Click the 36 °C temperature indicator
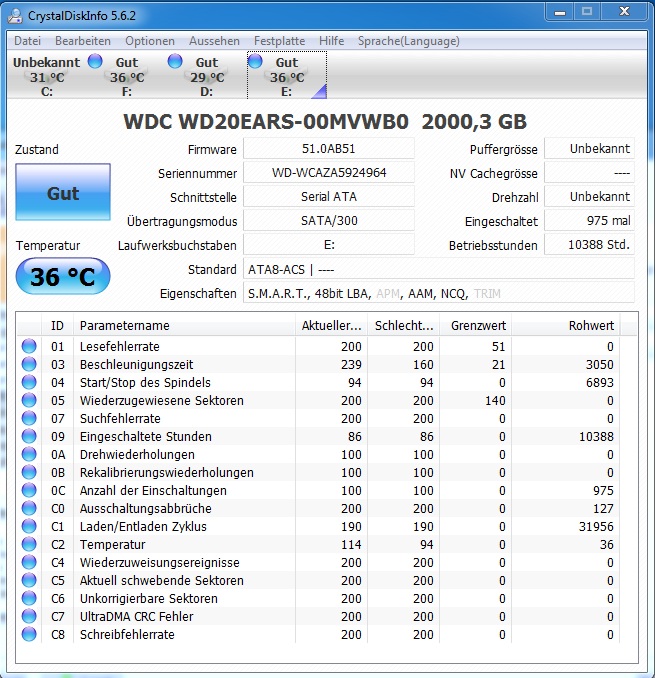Screen dimensions: 655x678 [63, 276]
